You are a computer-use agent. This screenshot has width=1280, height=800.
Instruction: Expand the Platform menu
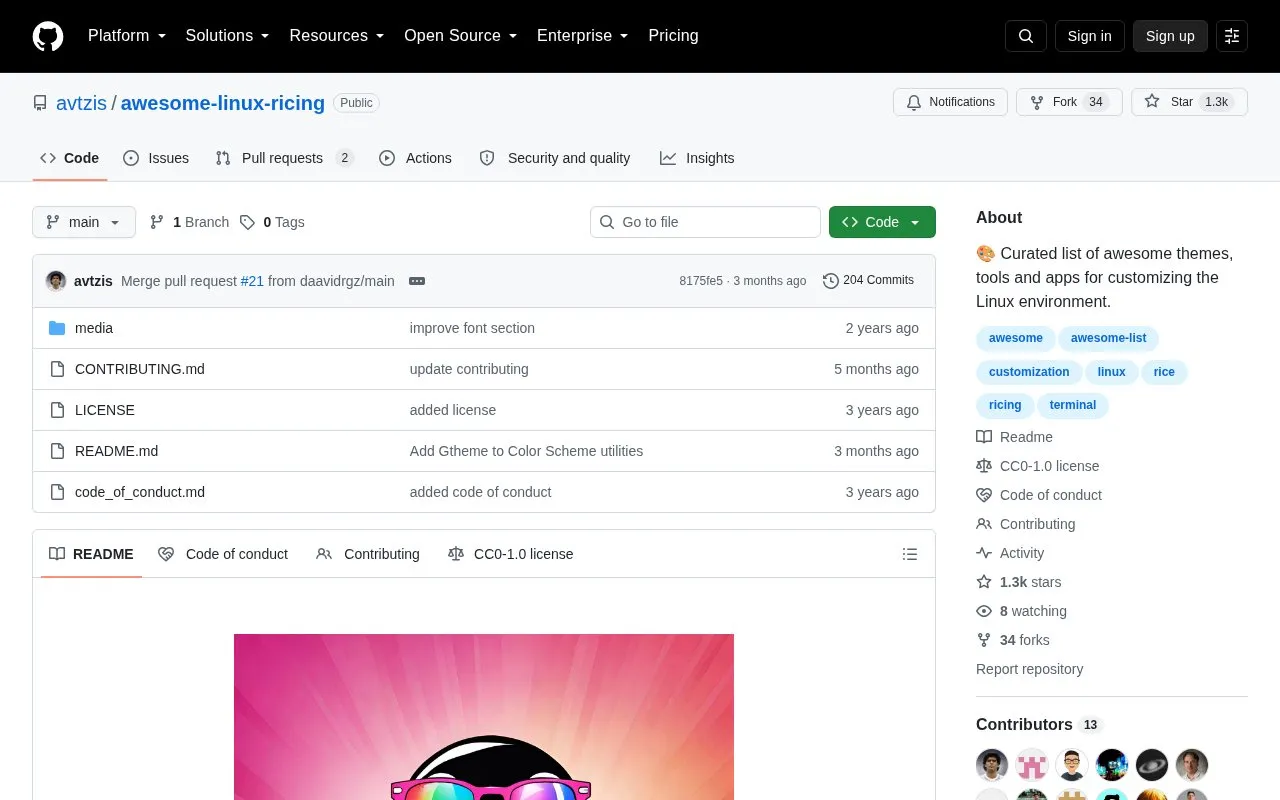point(127,36)
